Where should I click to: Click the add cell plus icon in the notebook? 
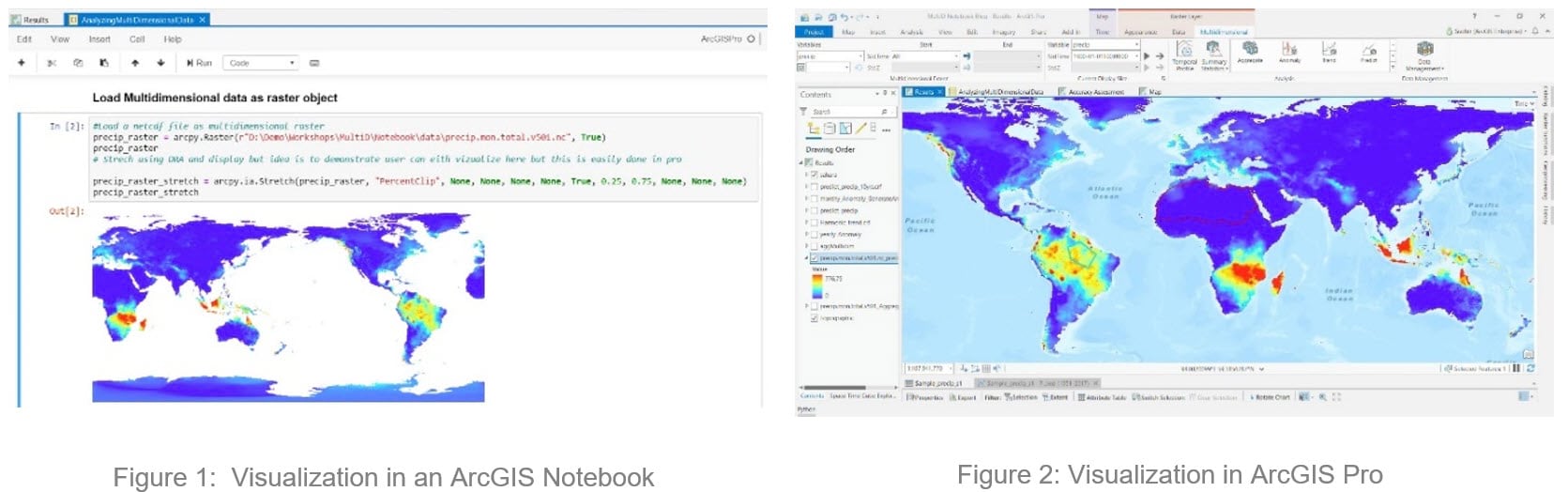click(x=22, y=63)
